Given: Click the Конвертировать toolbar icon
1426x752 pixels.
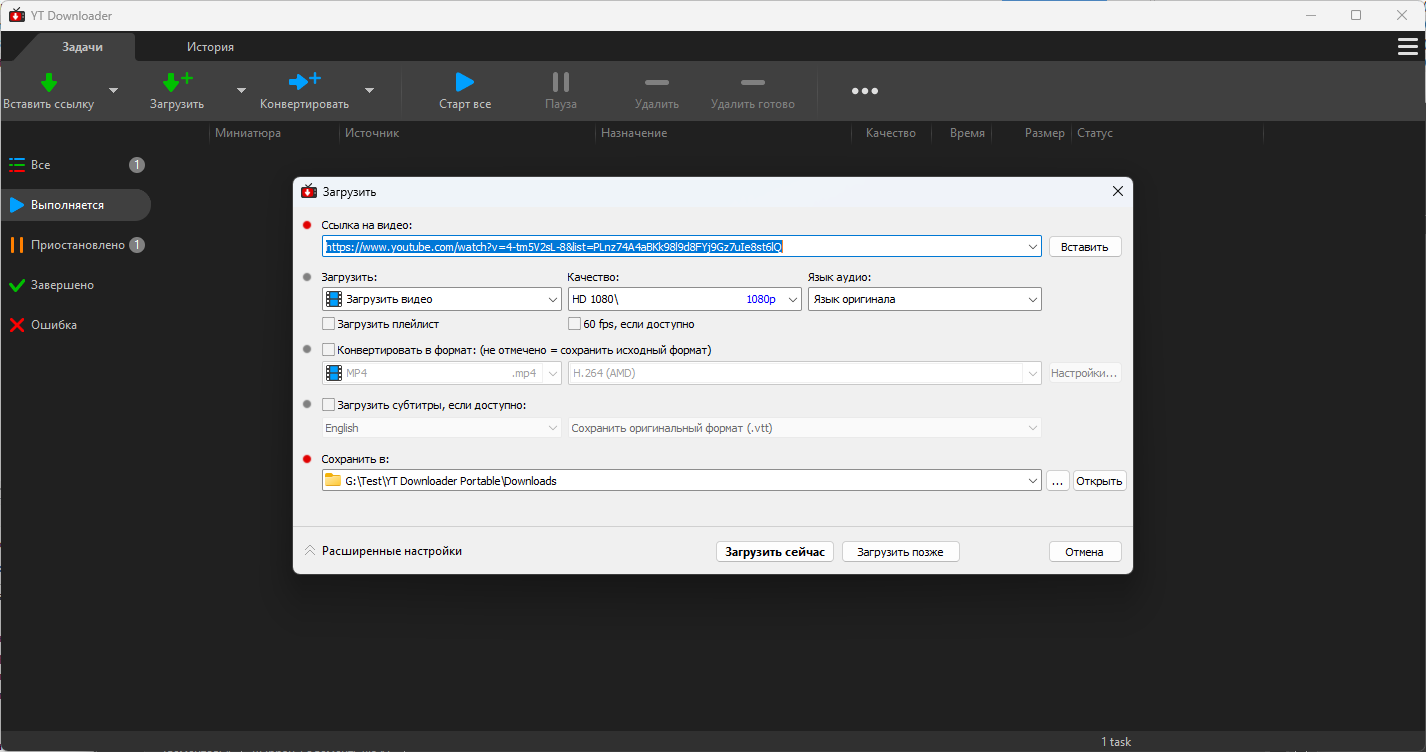Looking at the screenshot, I should 304,83.
